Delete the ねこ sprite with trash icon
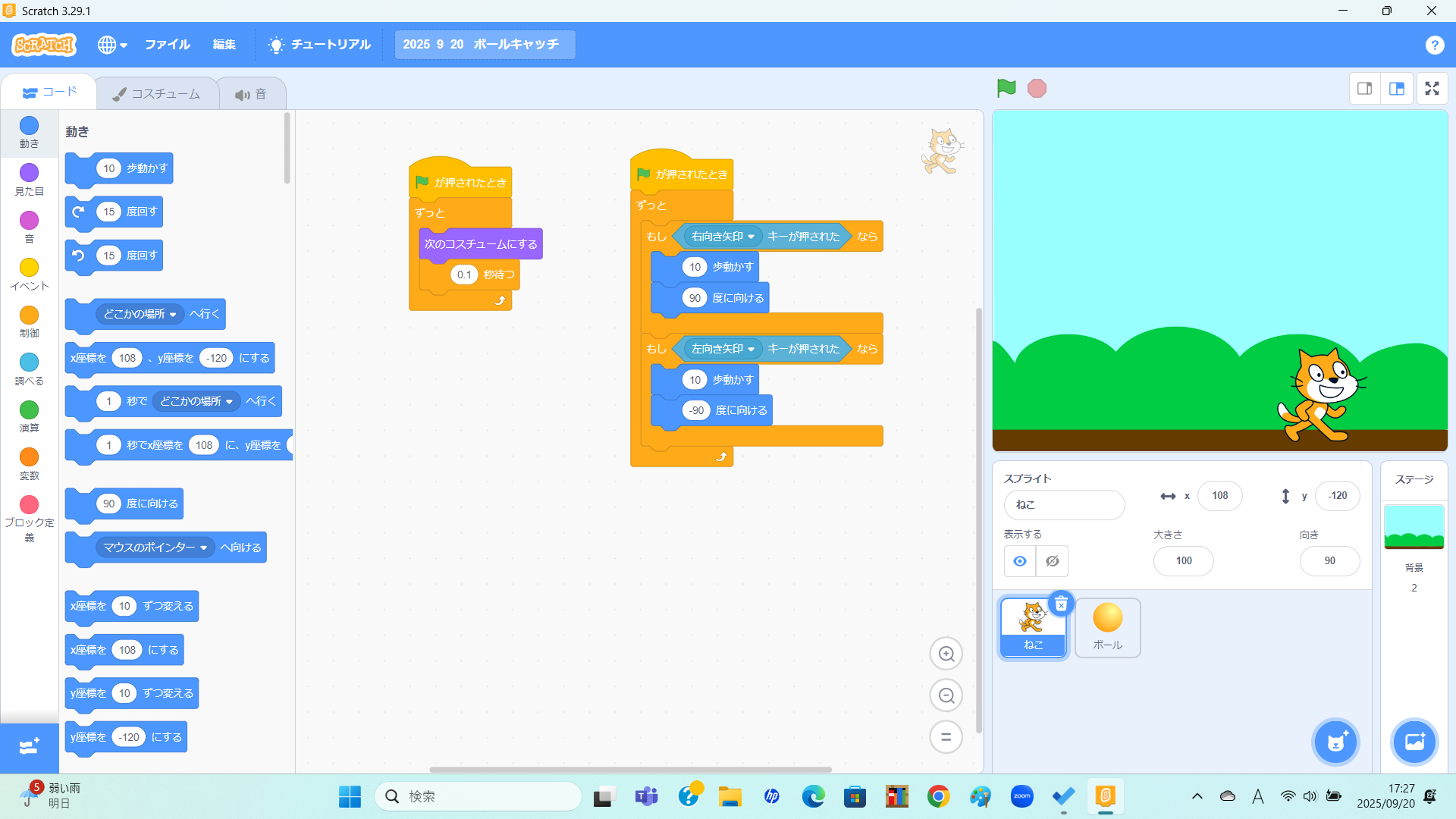 (x=1061, y=604)
